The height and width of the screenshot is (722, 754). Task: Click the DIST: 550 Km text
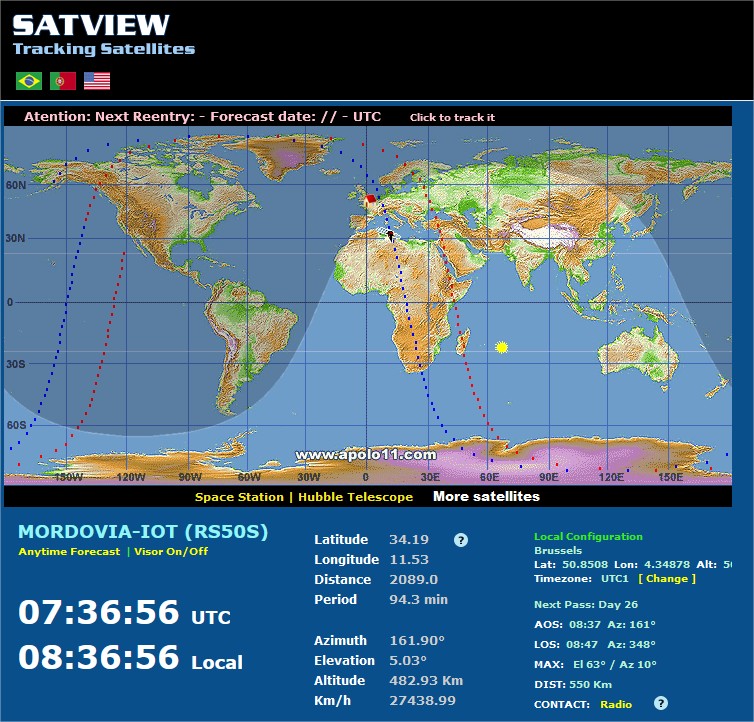pos(573,684)
